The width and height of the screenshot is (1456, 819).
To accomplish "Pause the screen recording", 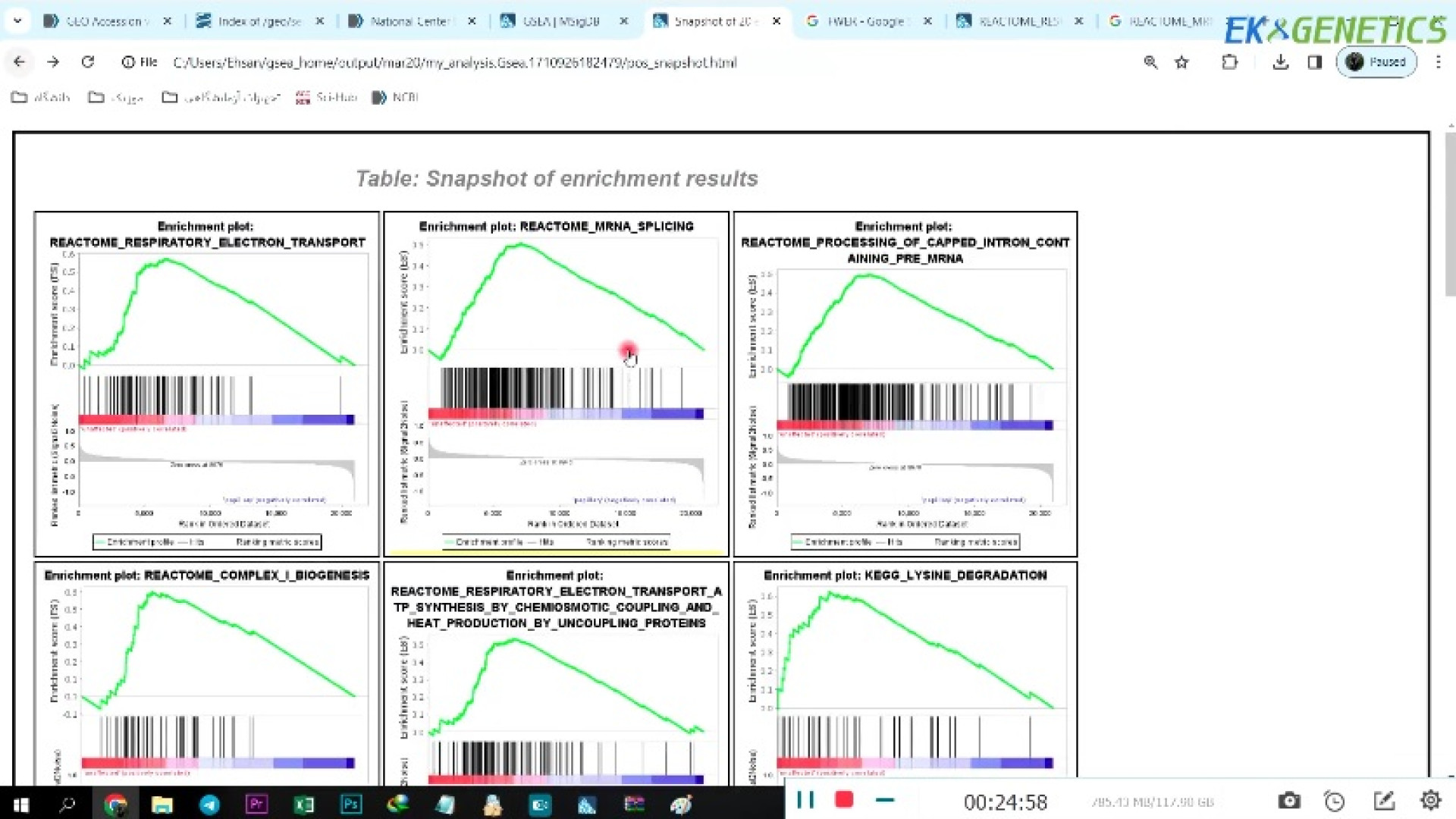I will 805,800.
